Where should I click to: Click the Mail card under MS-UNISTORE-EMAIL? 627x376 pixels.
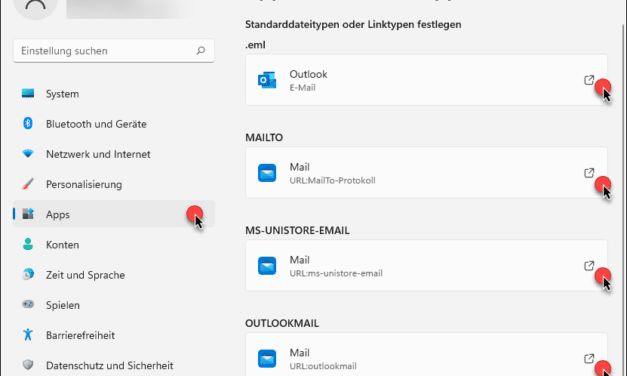click(426, 266)
